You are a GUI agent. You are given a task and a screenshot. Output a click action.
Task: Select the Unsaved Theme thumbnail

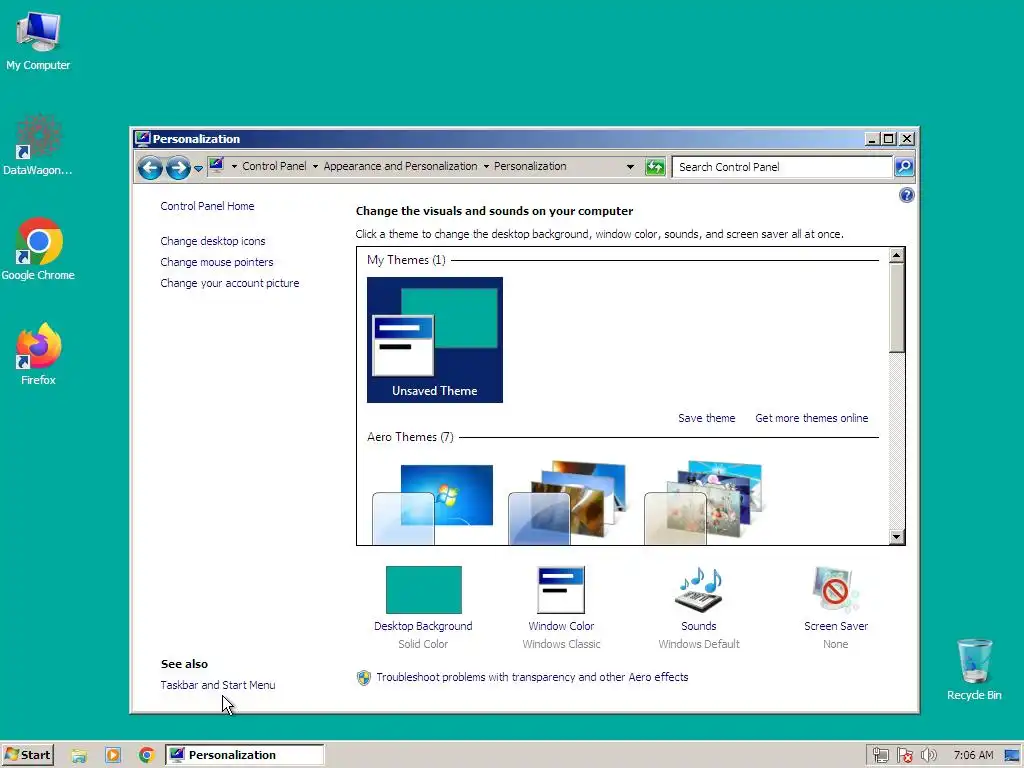tap(435, 340)
